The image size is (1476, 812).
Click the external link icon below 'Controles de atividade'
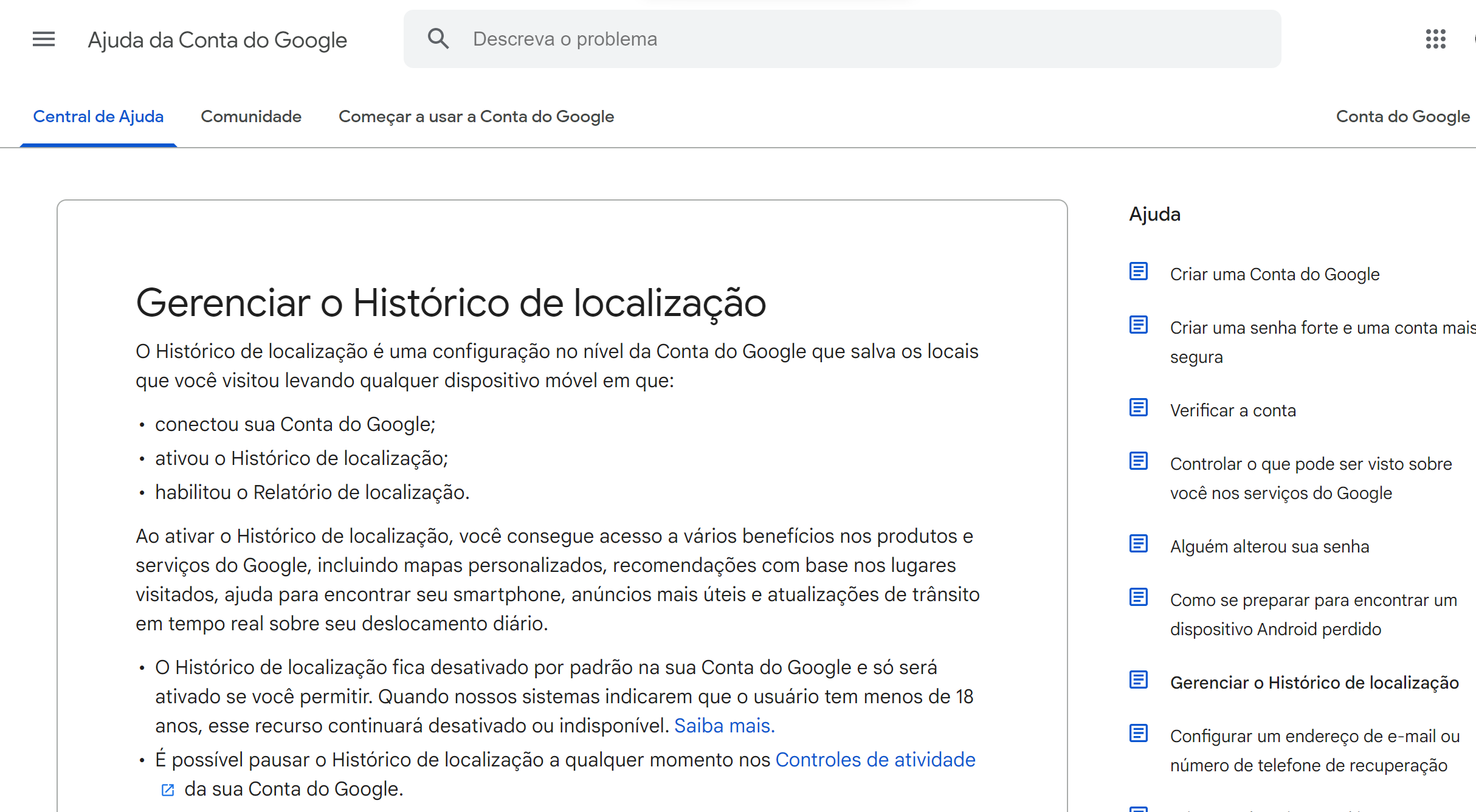click(167, 790)
